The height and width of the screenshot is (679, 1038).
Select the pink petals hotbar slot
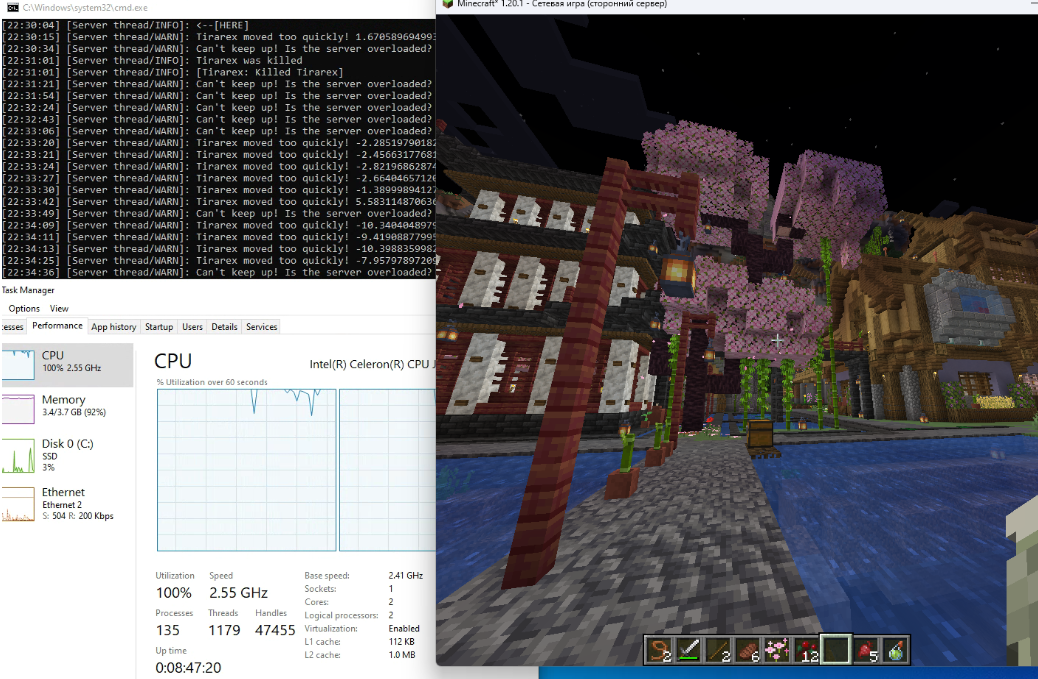click(777, 650)
